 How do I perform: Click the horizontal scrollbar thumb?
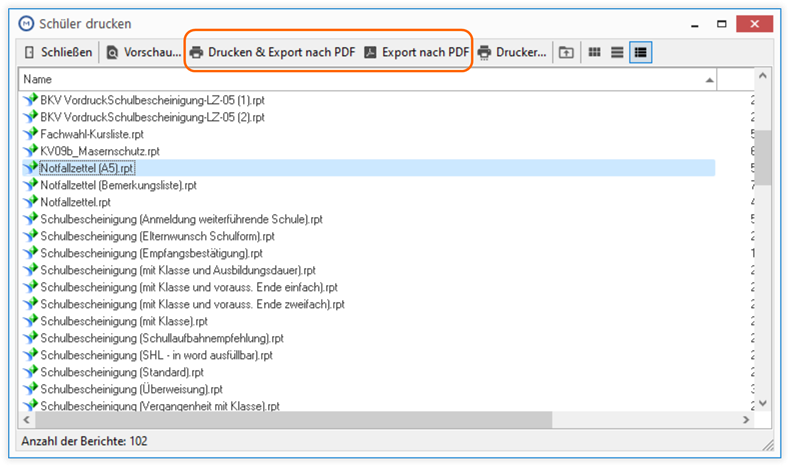pos(293,420)
